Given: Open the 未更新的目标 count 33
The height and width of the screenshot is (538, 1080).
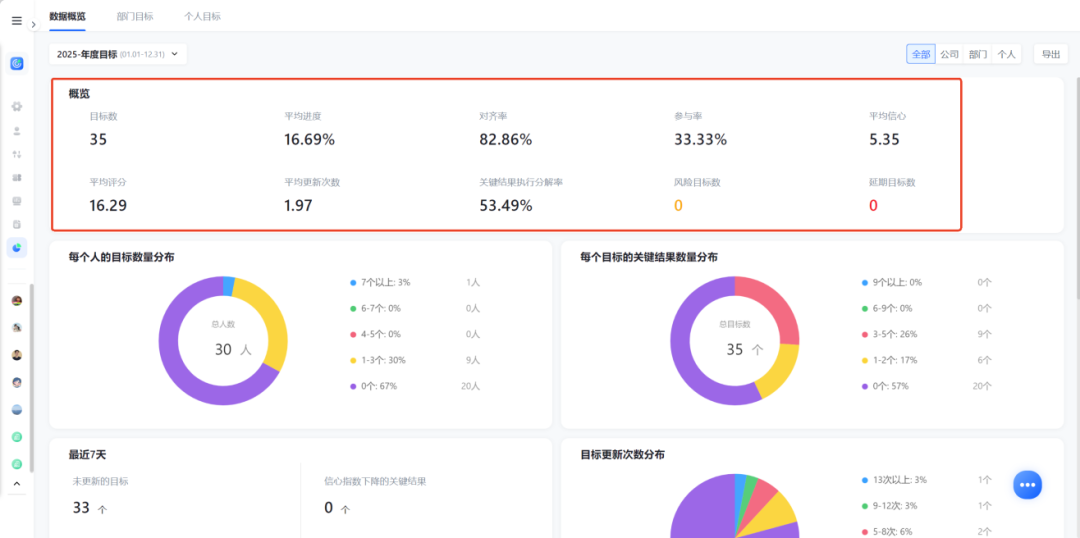Looking at the screenshot, I should click(81, 508).
